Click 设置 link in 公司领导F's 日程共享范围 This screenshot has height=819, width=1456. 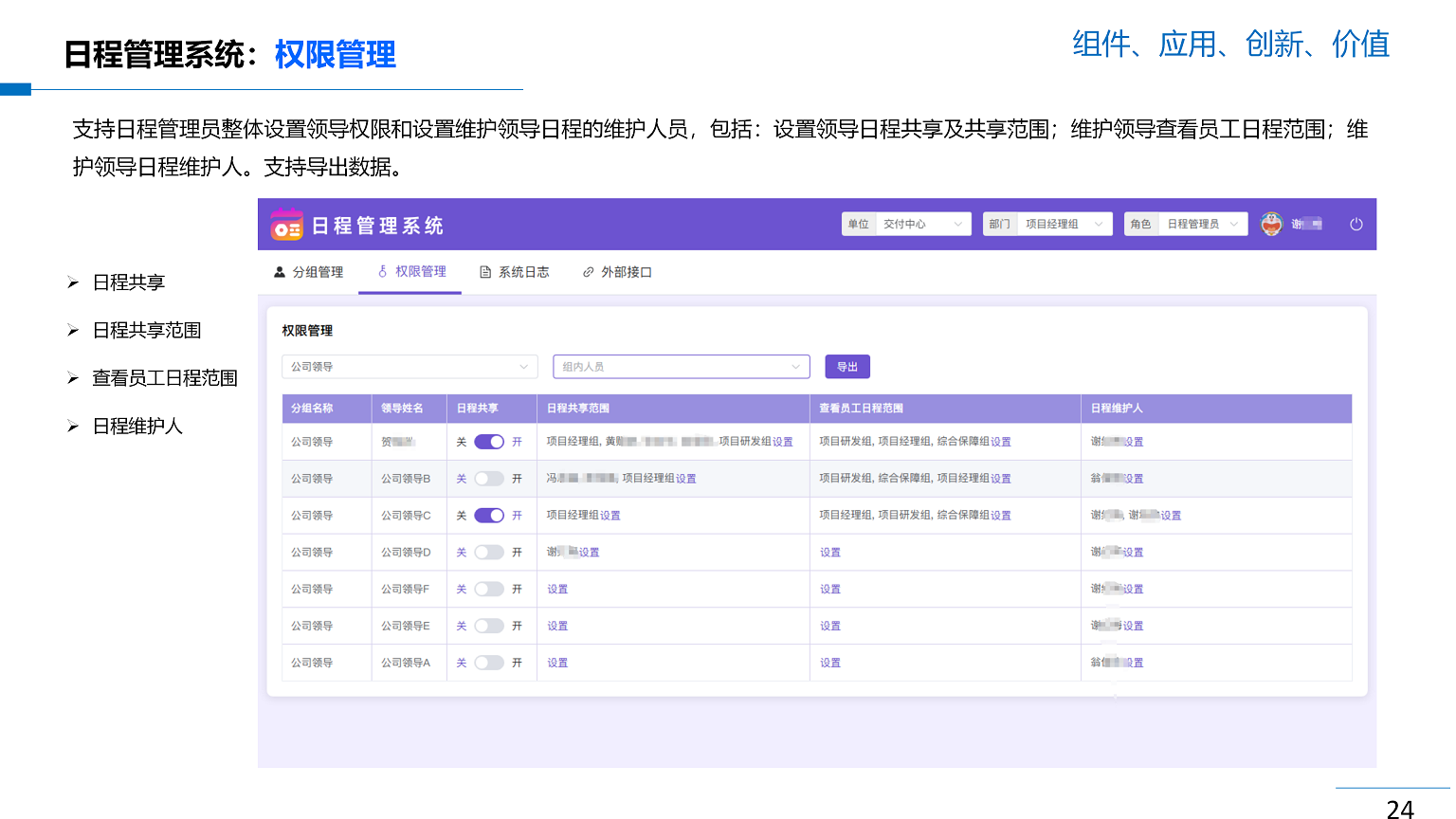coord(557,590)
